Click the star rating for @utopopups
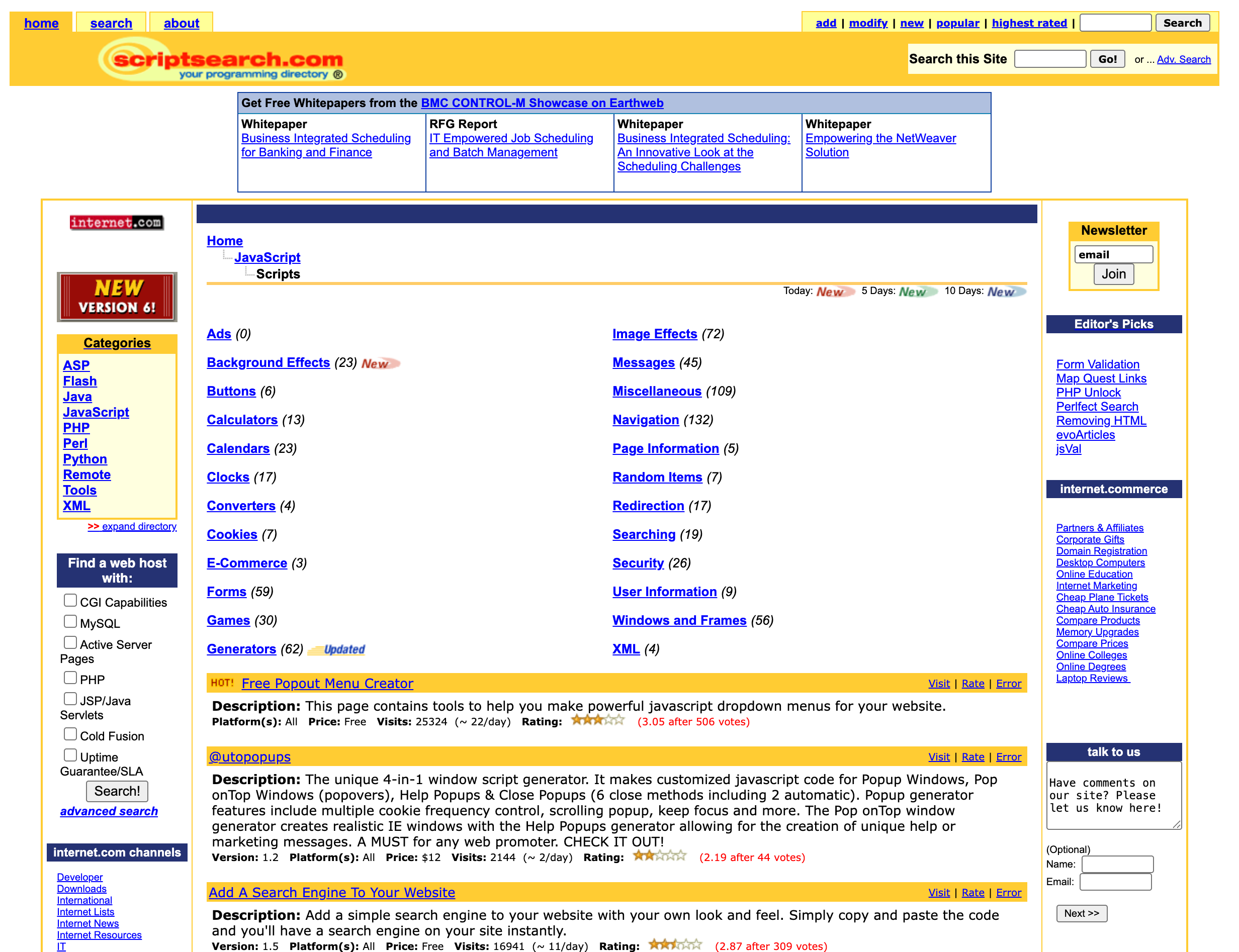Image resolution: width=1239 pixels, height=952 pixels. [x=659, y=856]
